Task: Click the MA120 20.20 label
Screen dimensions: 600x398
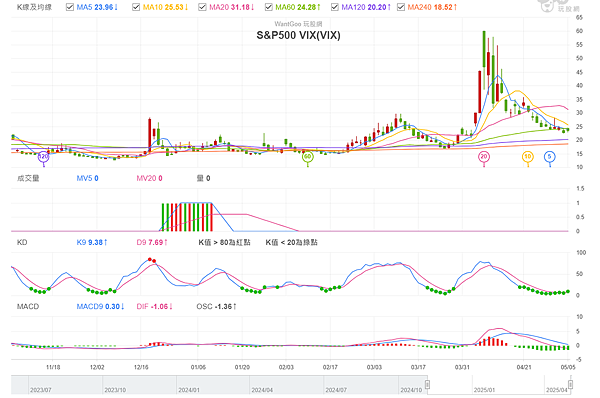Action: 366,7
